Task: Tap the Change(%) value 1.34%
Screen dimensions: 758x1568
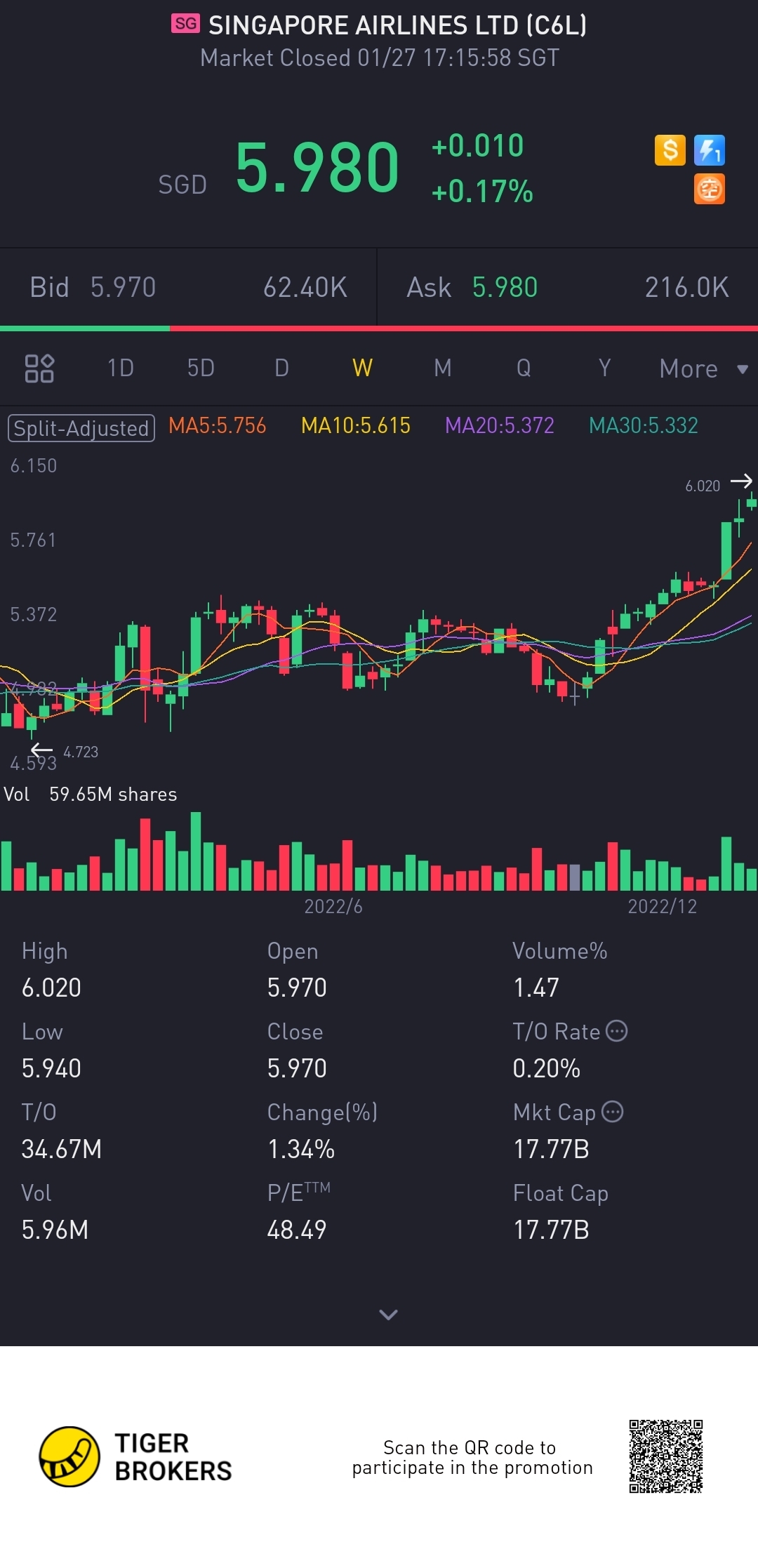Action: (x=301, y=1149)
